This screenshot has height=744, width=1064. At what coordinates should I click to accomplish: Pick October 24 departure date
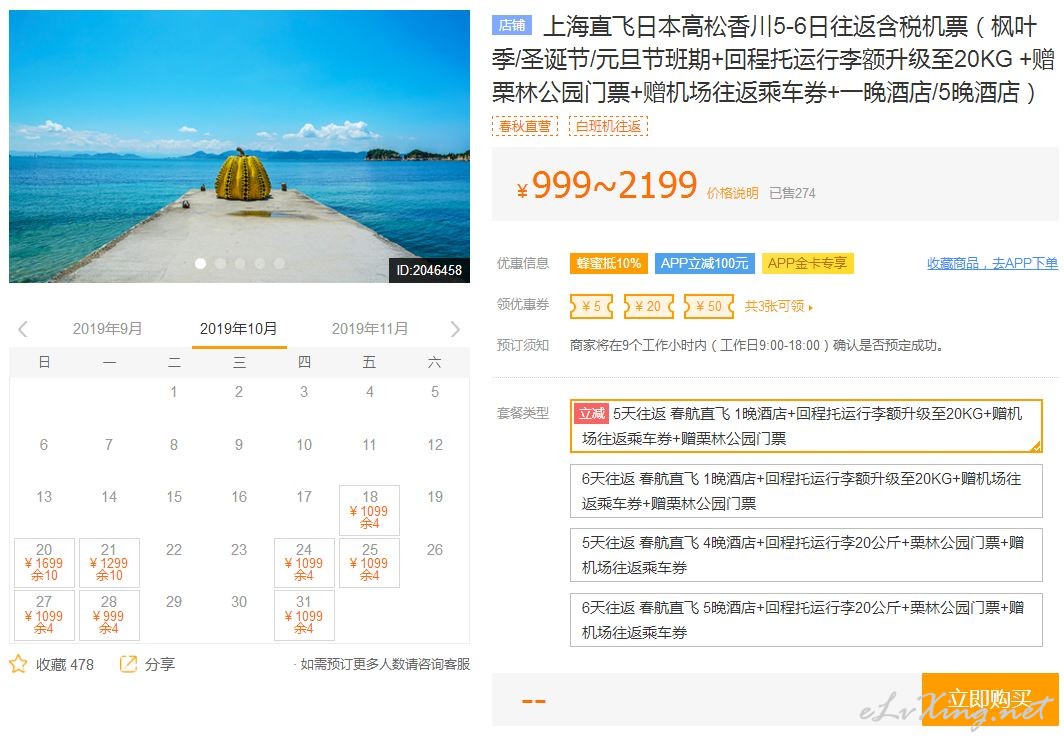click(304, 563)
